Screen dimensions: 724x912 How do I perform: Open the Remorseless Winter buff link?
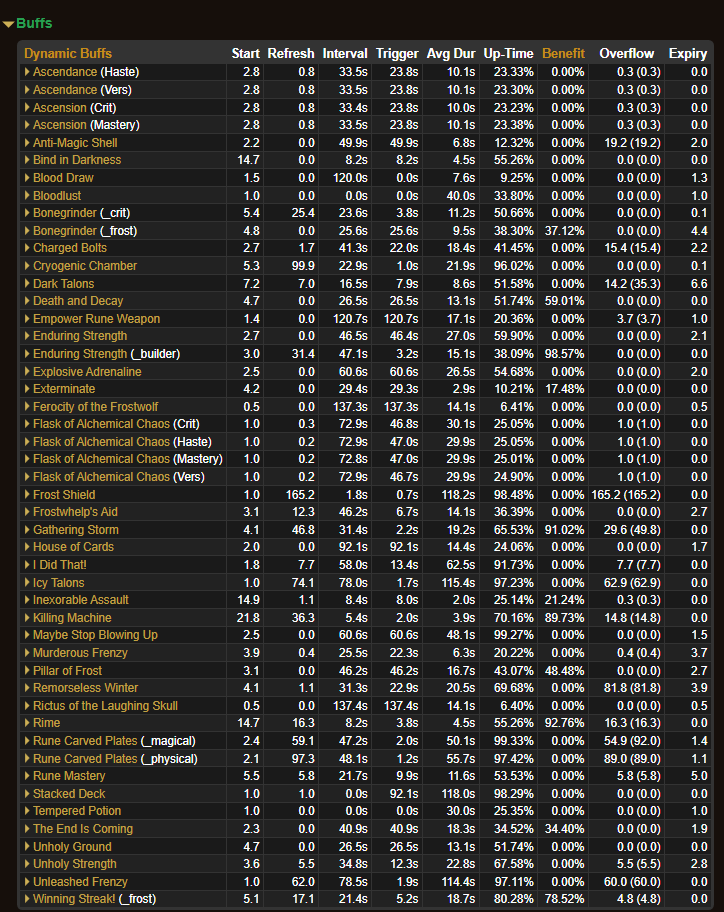tap(85, 687)
